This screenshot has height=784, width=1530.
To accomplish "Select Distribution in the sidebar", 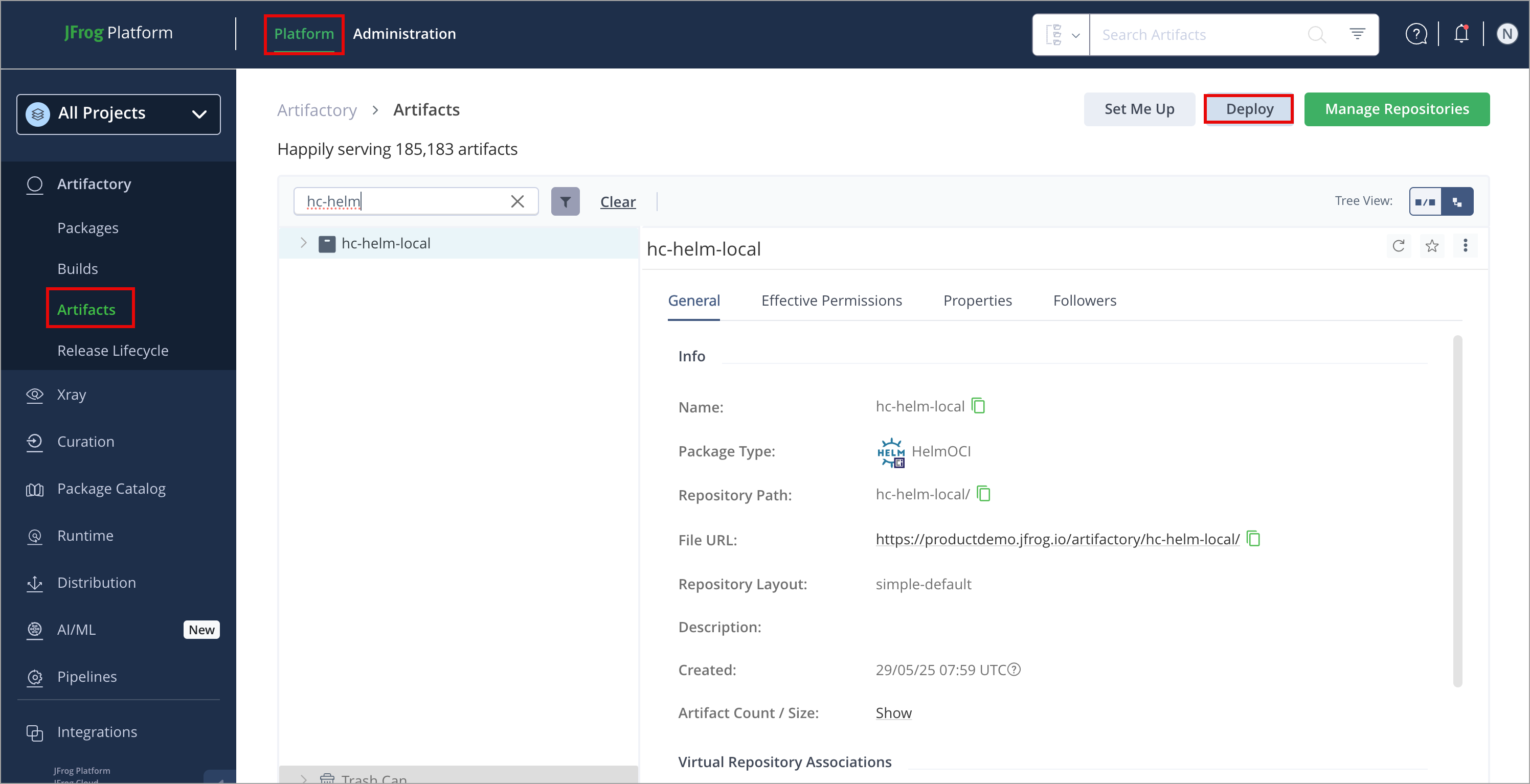I will pos(96,582).
